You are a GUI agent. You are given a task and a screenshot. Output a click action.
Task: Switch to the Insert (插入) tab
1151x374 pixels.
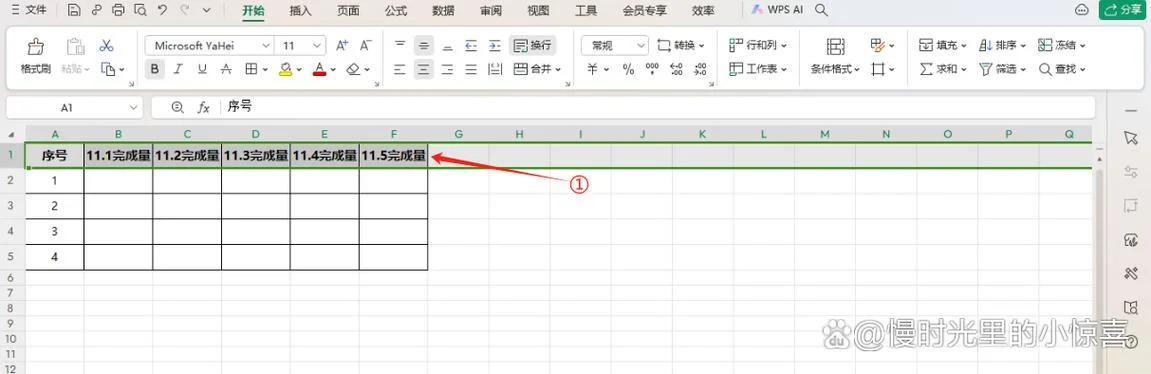click(x=300, y=11)
